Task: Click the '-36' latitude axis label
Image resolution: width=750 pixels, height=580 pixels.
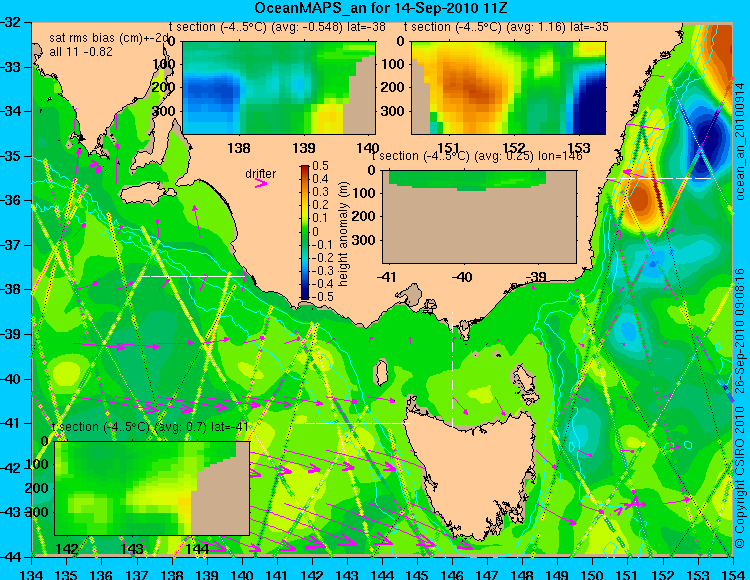Action: pos(11,200)
